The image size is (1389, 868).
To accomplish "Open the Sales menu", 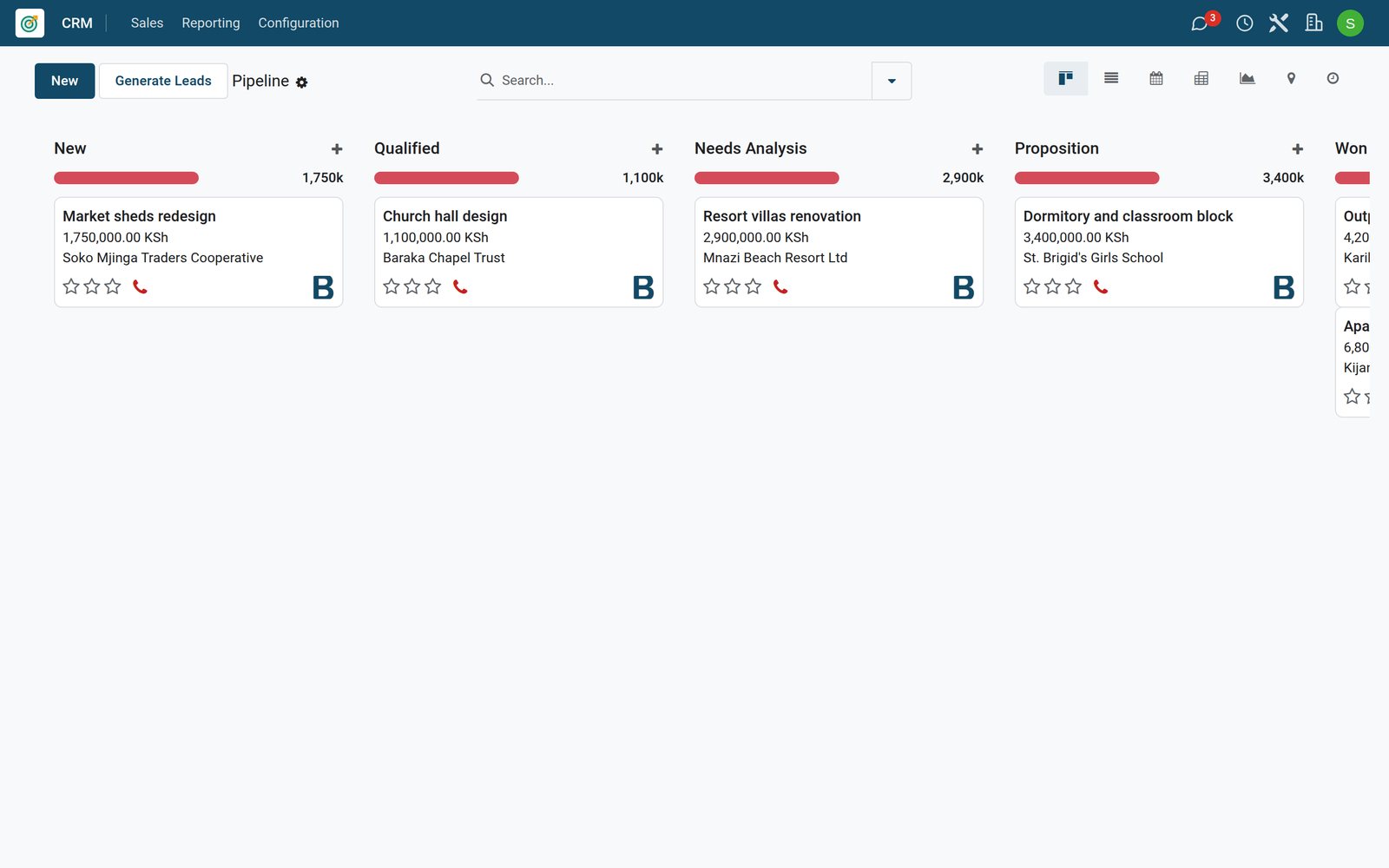I will click(147, 23).
